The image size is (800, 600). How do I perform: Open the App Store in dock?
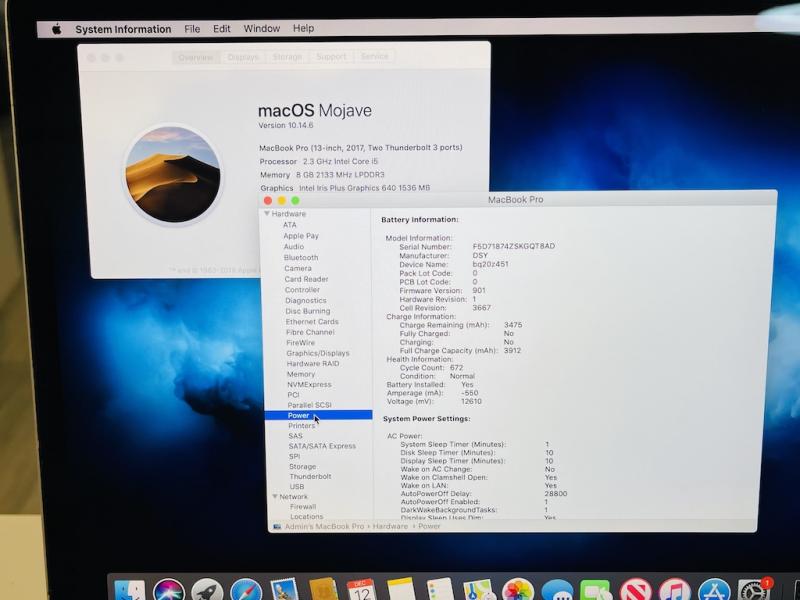(713, 590)
